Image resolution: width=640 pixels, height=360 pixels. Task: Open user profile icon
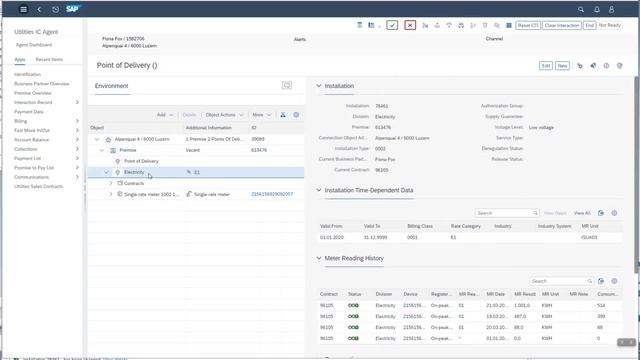pos(611,9)
